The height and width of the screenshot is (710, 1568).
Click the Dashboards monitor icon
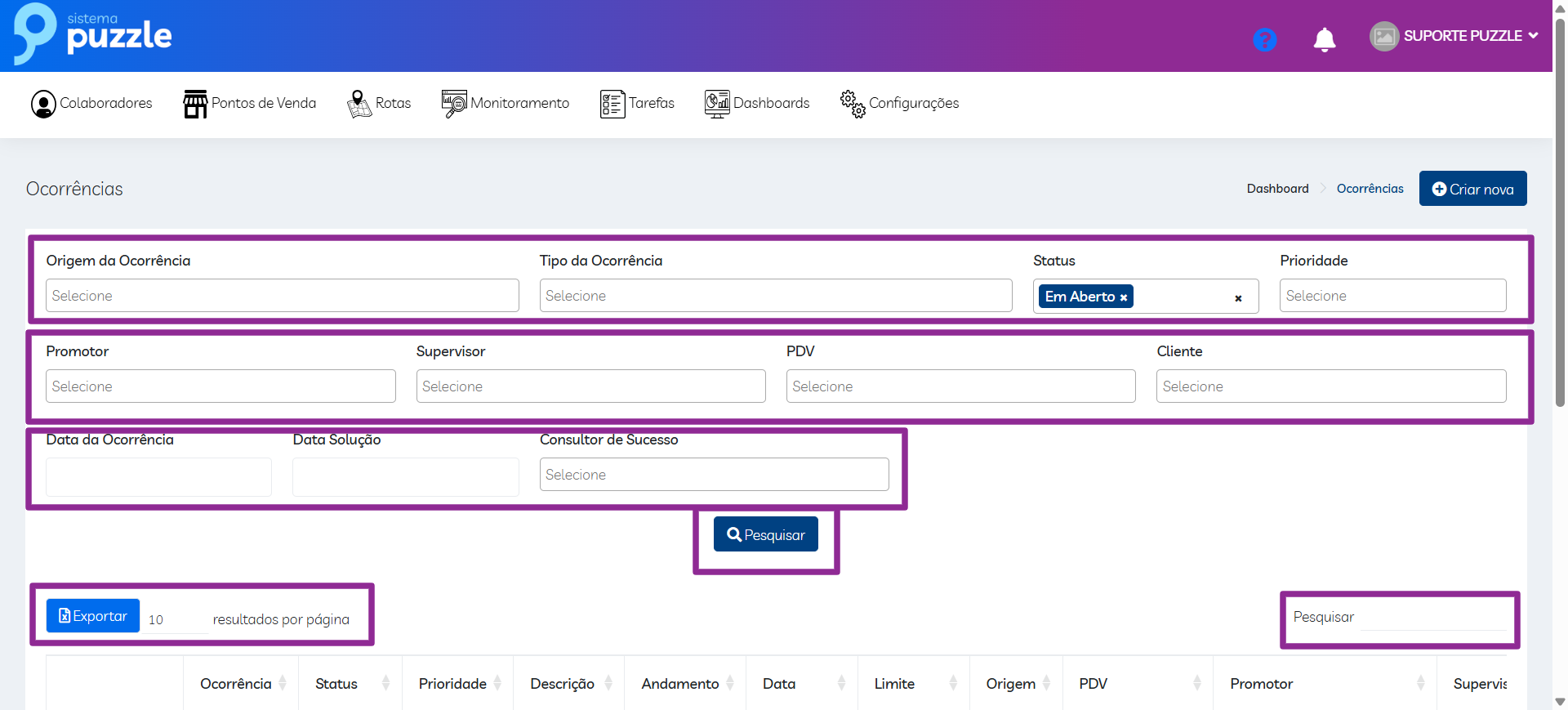pos(716,104)
